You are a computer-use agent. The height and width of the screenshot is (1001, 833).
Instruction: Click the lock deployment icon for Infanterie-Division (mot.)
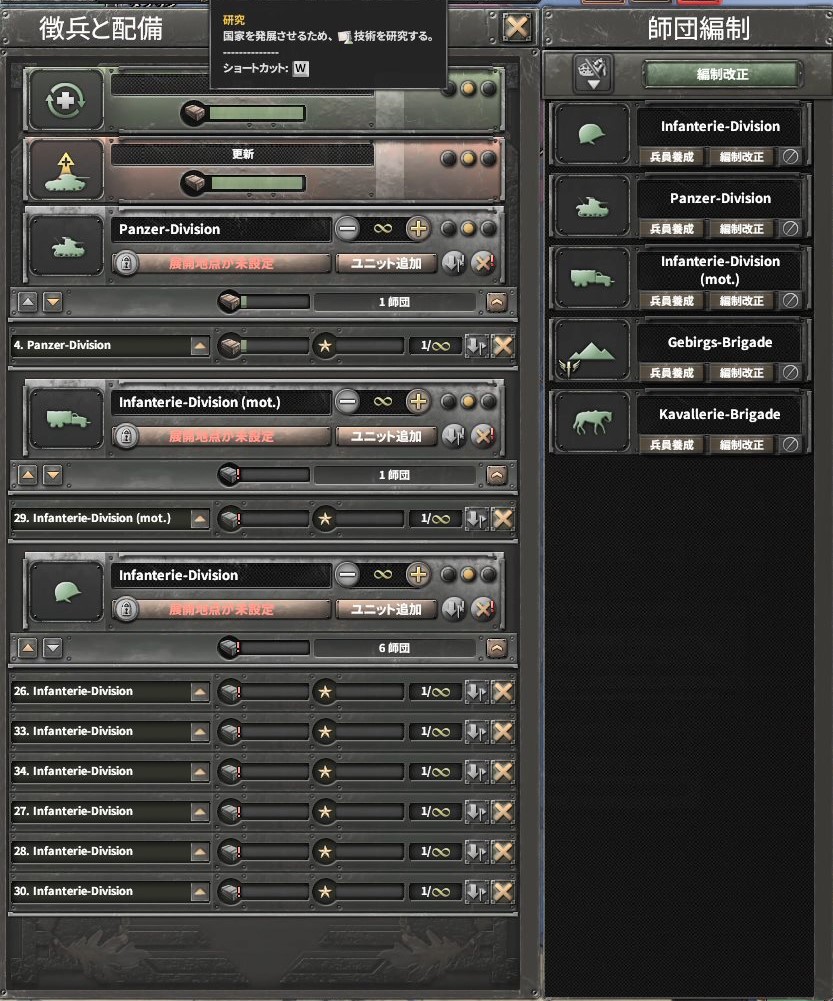pyautogui.click(x=126, y=436)
